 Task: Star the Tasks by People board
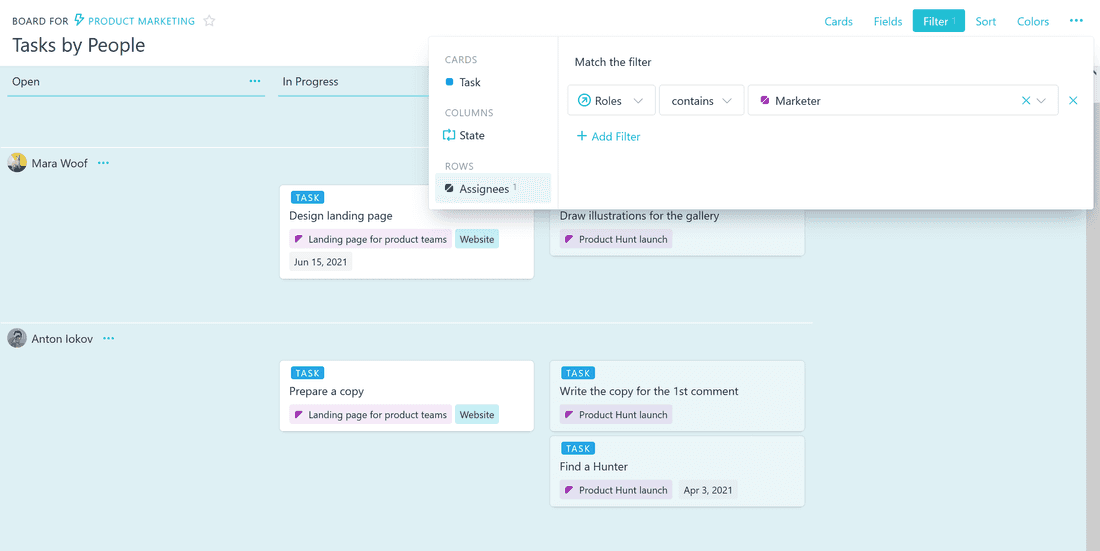point(209,21)
